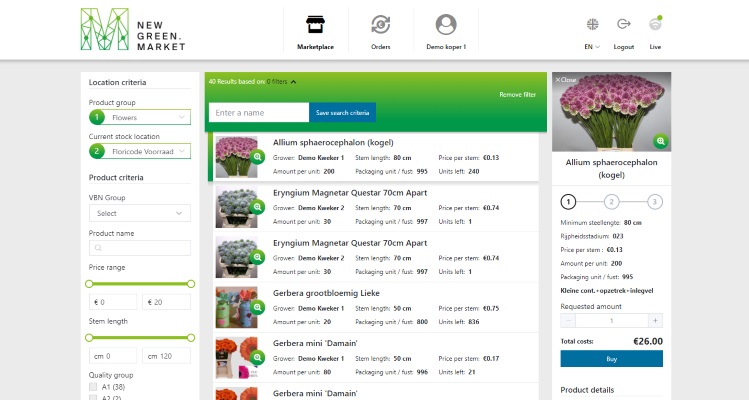This screenshot has height=400, width=749.
Task: Click the Remove filter link
Action: tap(518, 95)
